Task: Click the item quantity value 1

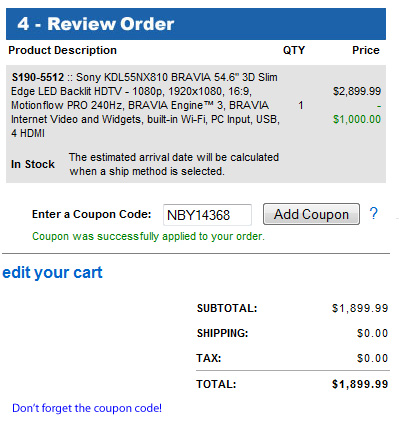Action: click(x=300, y=105)
